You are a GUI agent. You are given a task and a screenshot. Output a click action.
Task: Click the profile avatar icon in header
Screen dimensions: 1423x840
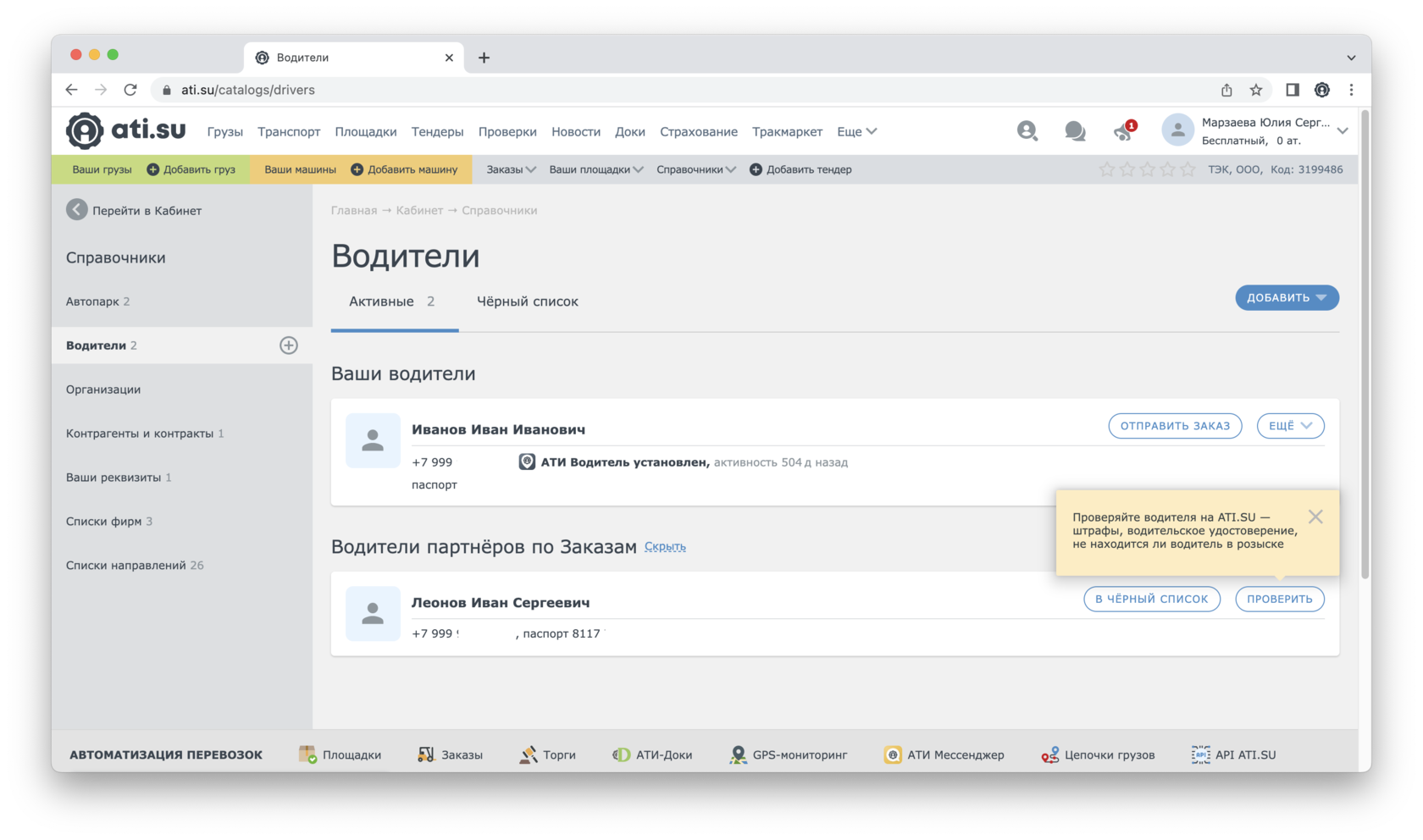coord(1177,130)
